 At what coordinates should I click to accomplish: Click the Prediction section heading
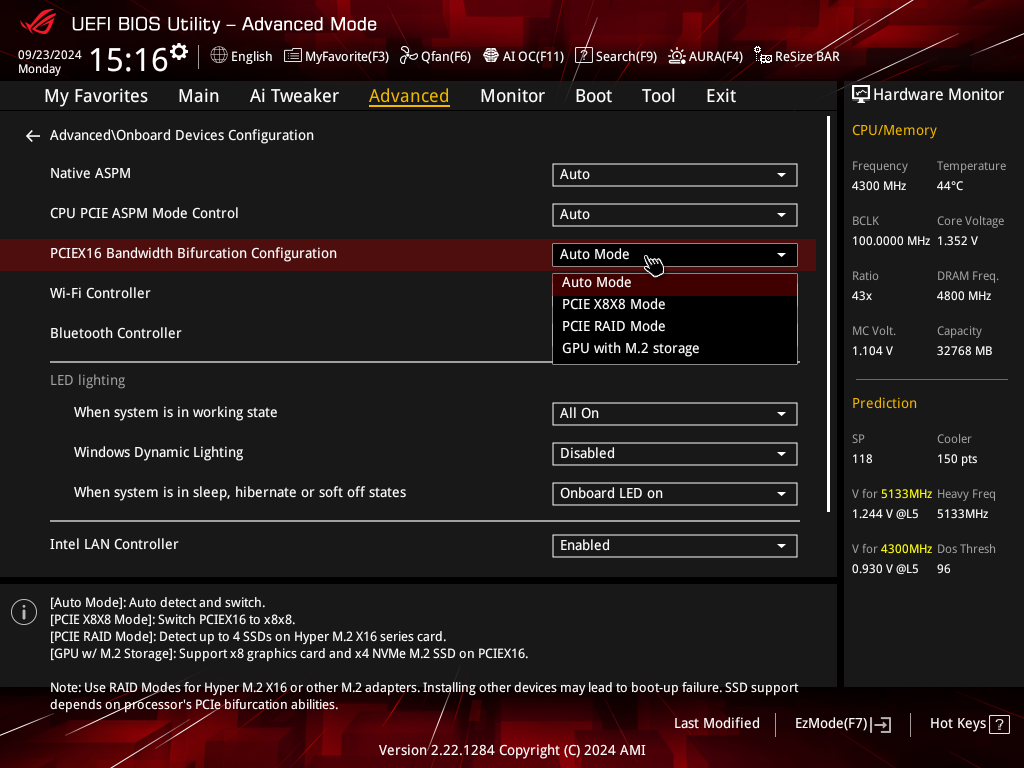click(x=884, y=403)
